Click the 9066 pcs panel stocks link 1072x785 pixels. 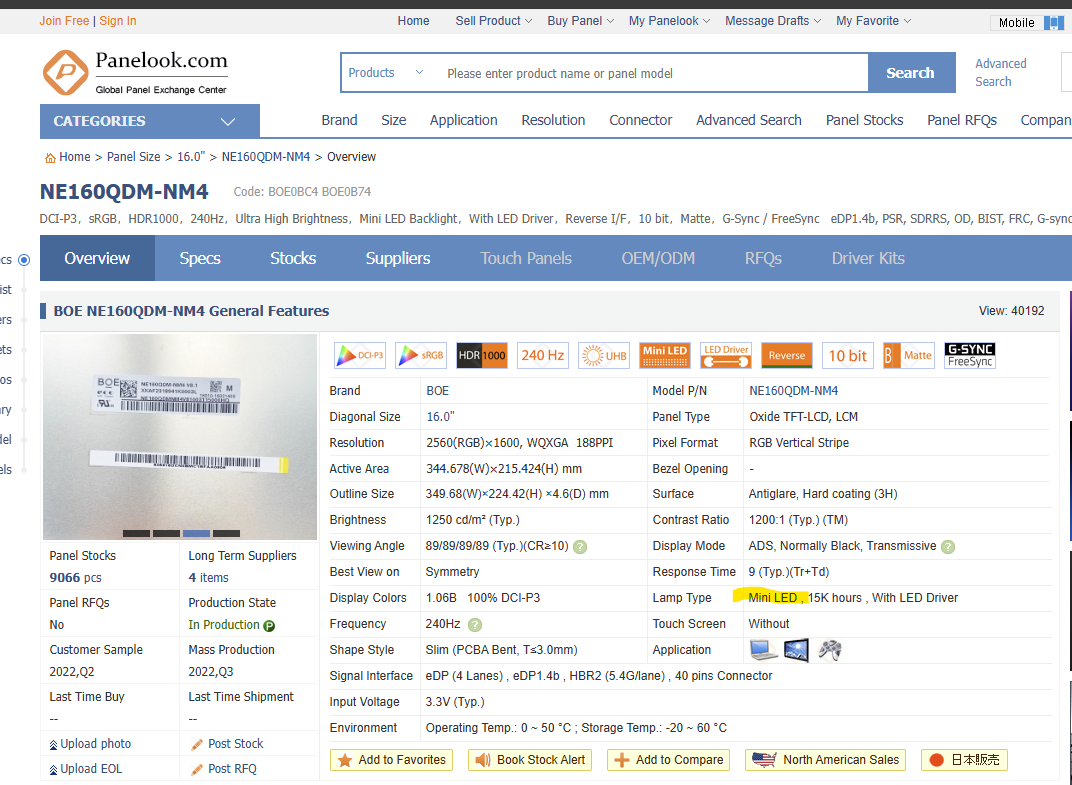pyautogui.click(x=75, y=578)
